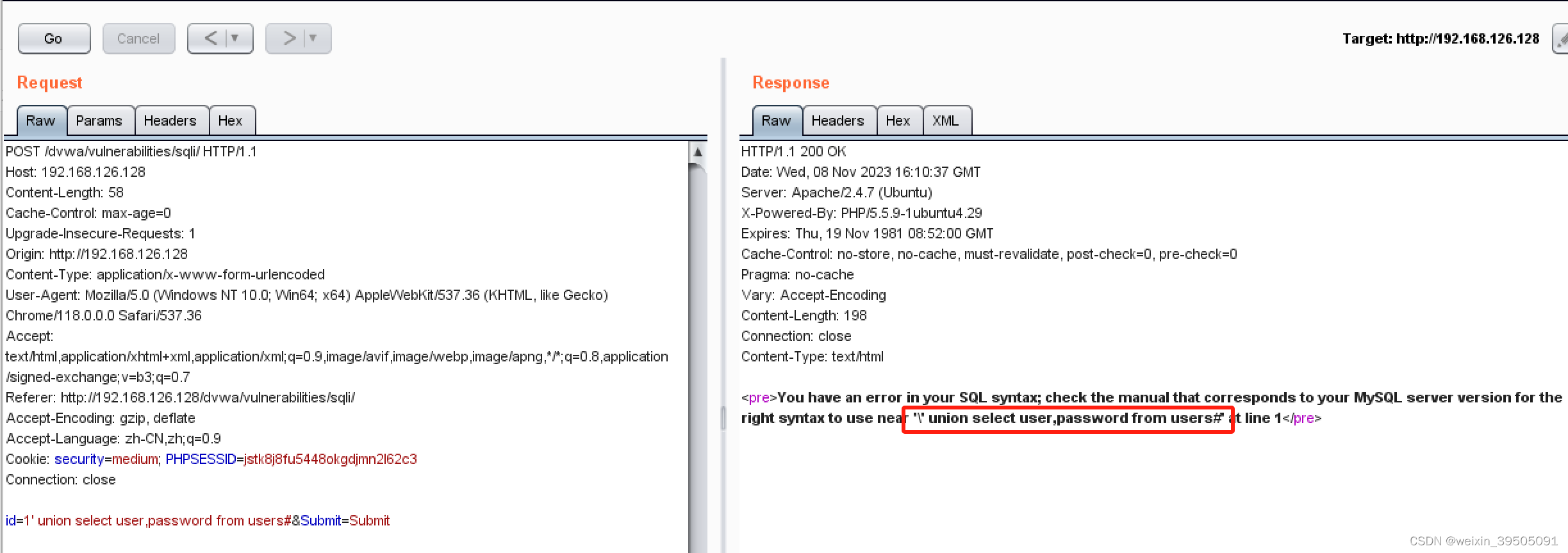Click the SQL syntax error message text
The width and height of the screenshot is (1568, 553).
[1151, 408]
